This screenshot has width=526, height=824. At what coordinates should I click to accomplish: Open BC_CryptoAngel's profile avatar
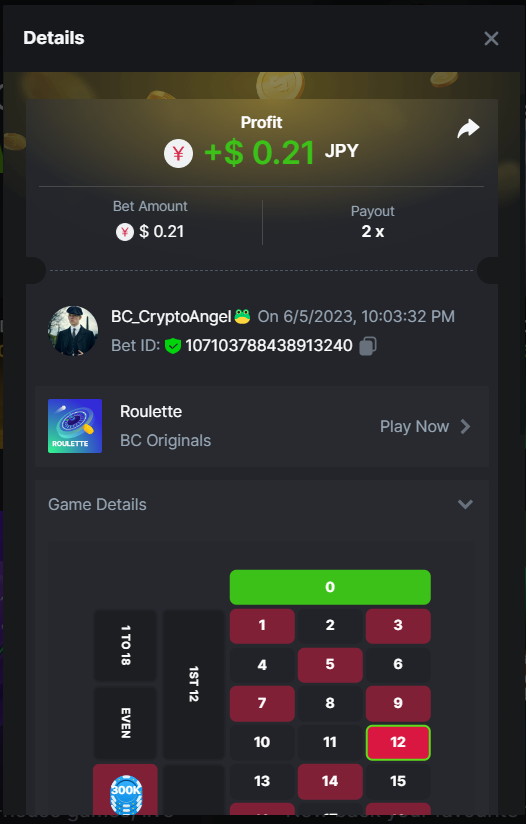click(x=73, y=331)
